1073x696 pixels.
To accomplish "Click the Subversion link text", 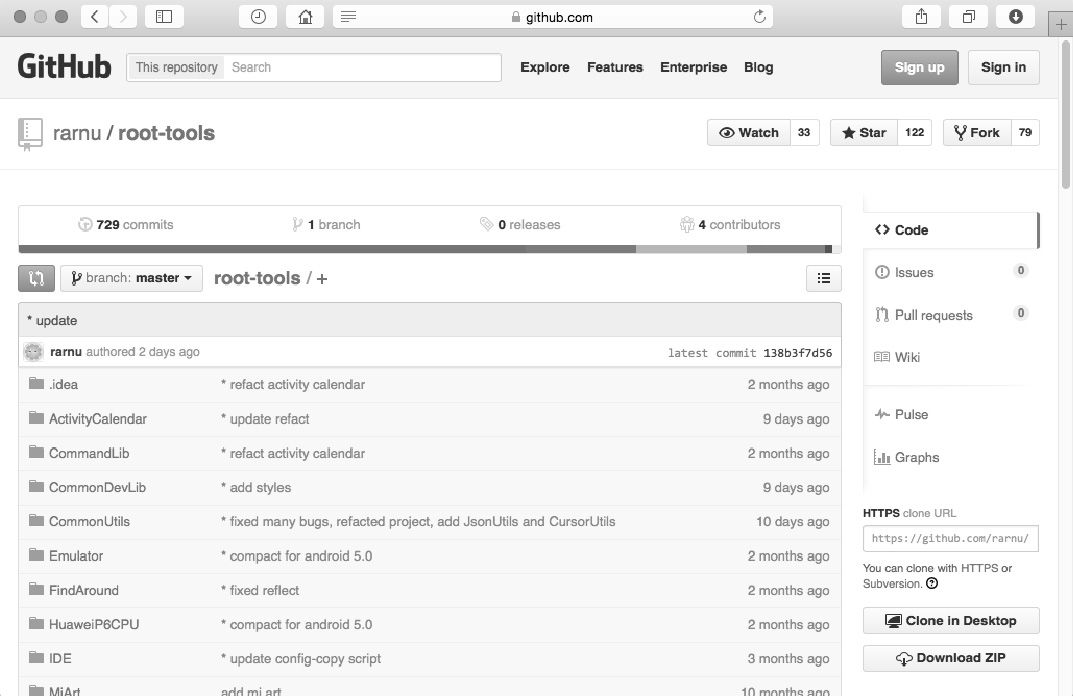I will click(x=892, y=584).
